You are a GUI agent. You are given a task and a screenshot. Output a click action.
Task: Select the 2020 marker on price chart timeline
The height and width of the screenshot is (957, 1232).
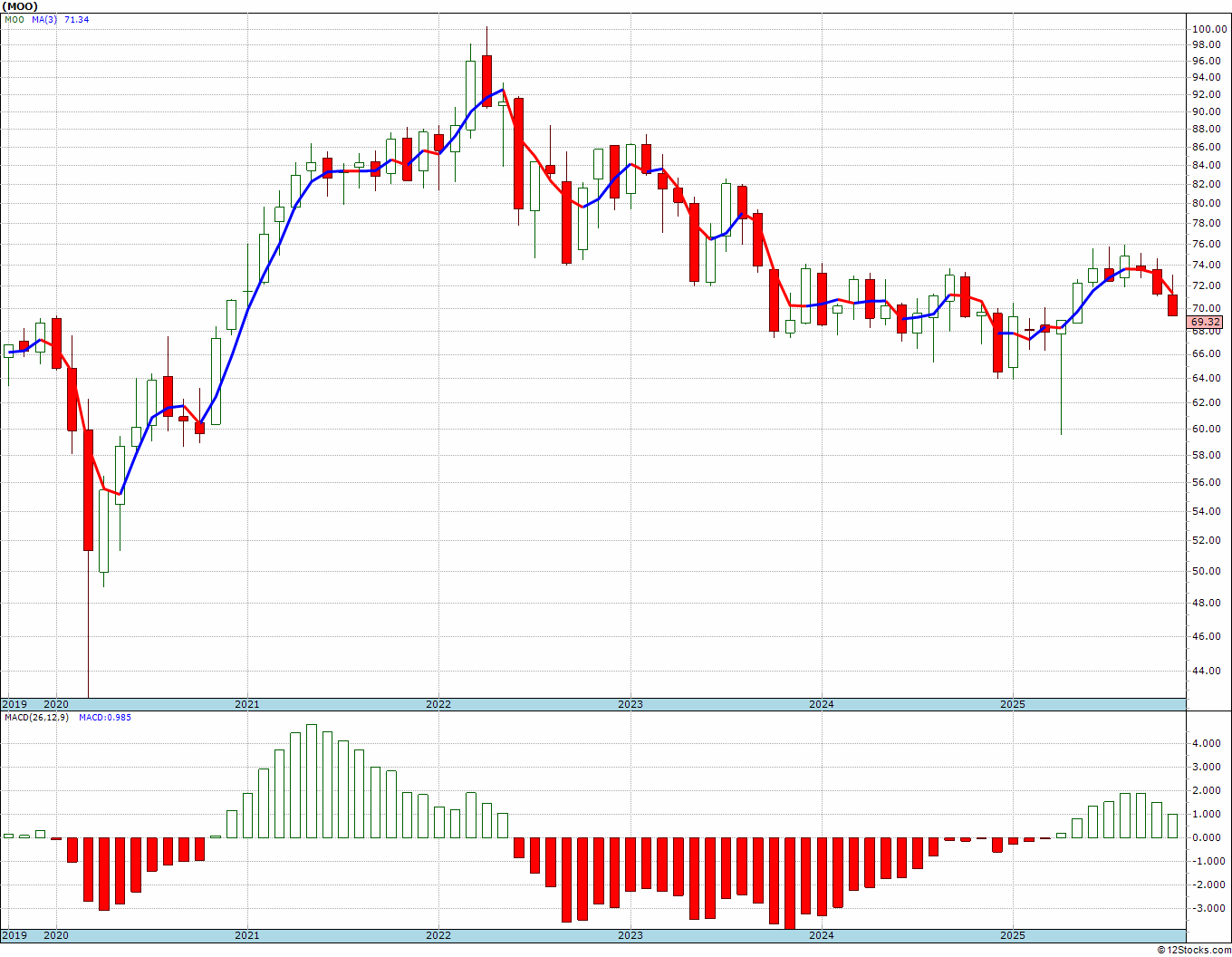[x=56, y=704]
